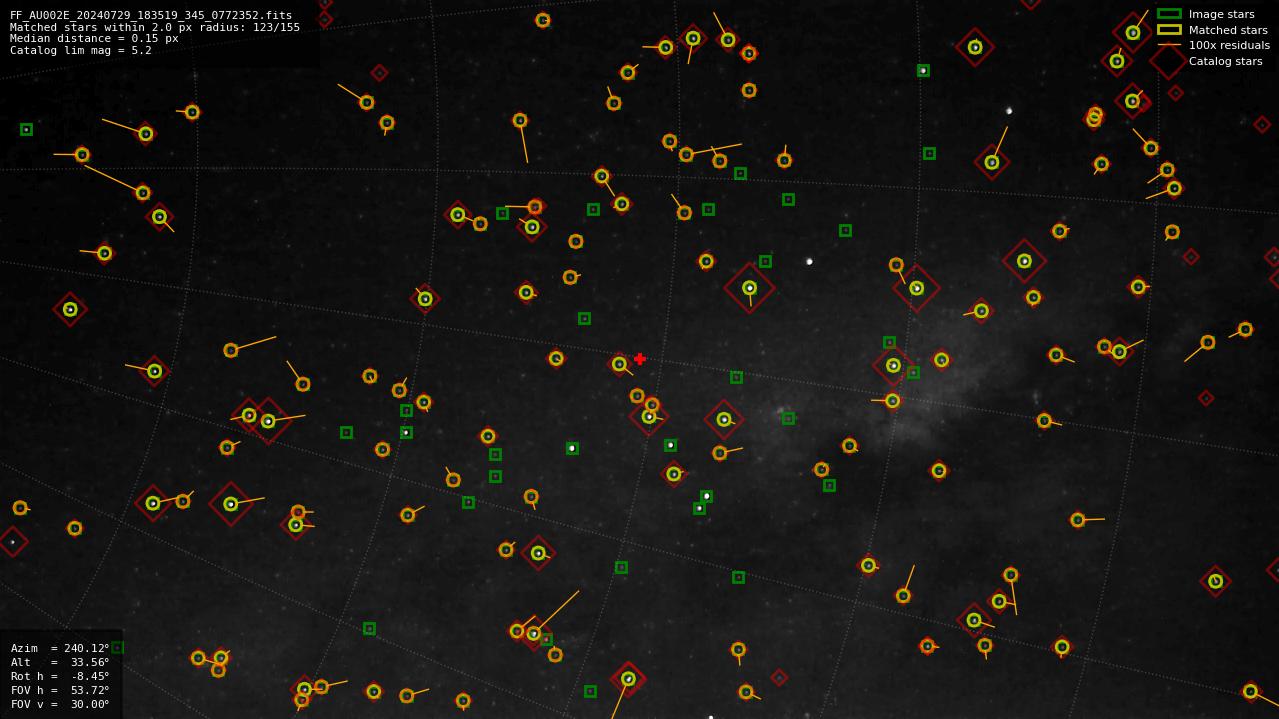Click the yellow Matched stars legend square
This screenshot has height=719, width=1279.
(x=1169, y=30)
